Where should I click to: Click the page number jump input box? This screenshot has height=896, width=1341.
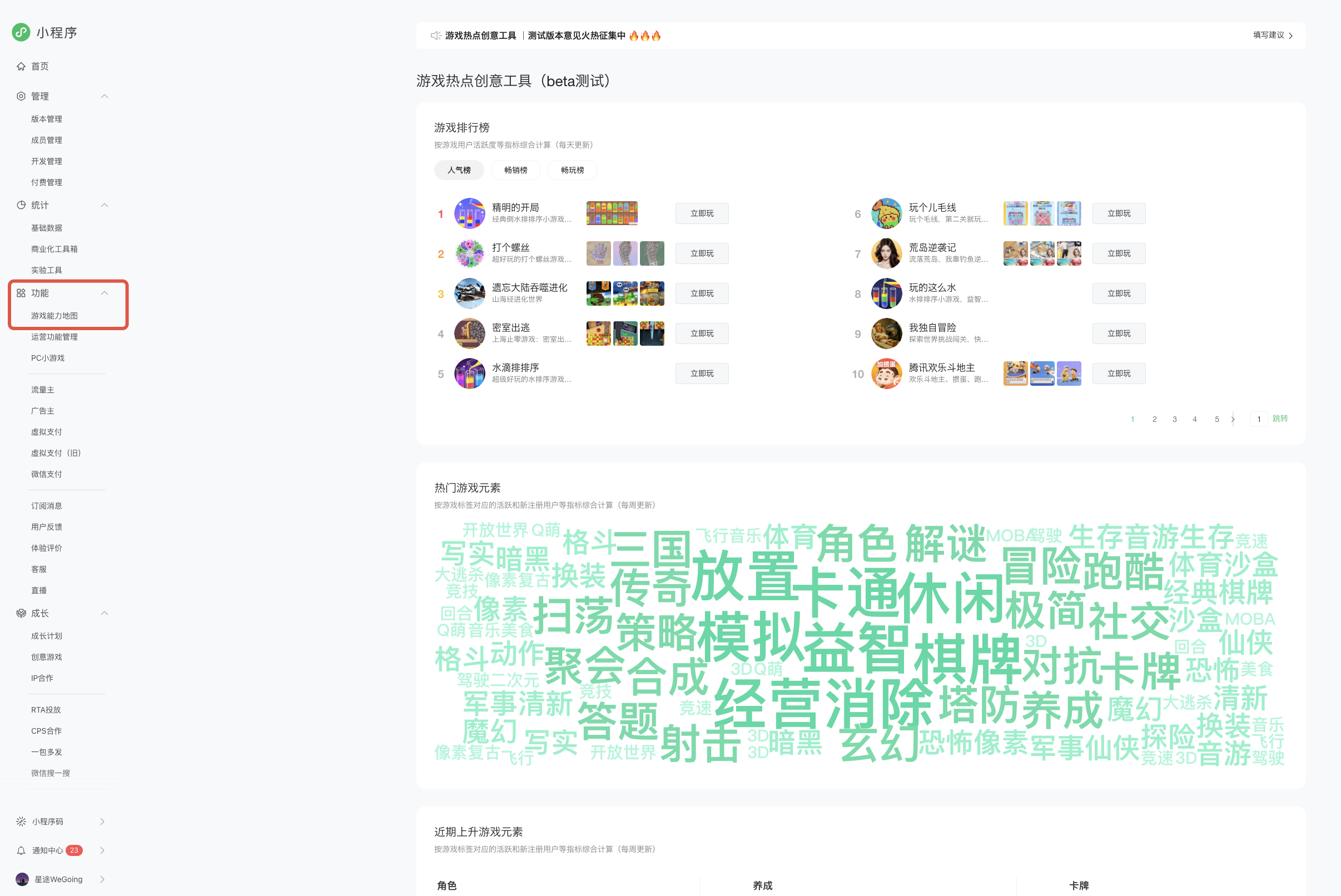(x=1258, y=419)
